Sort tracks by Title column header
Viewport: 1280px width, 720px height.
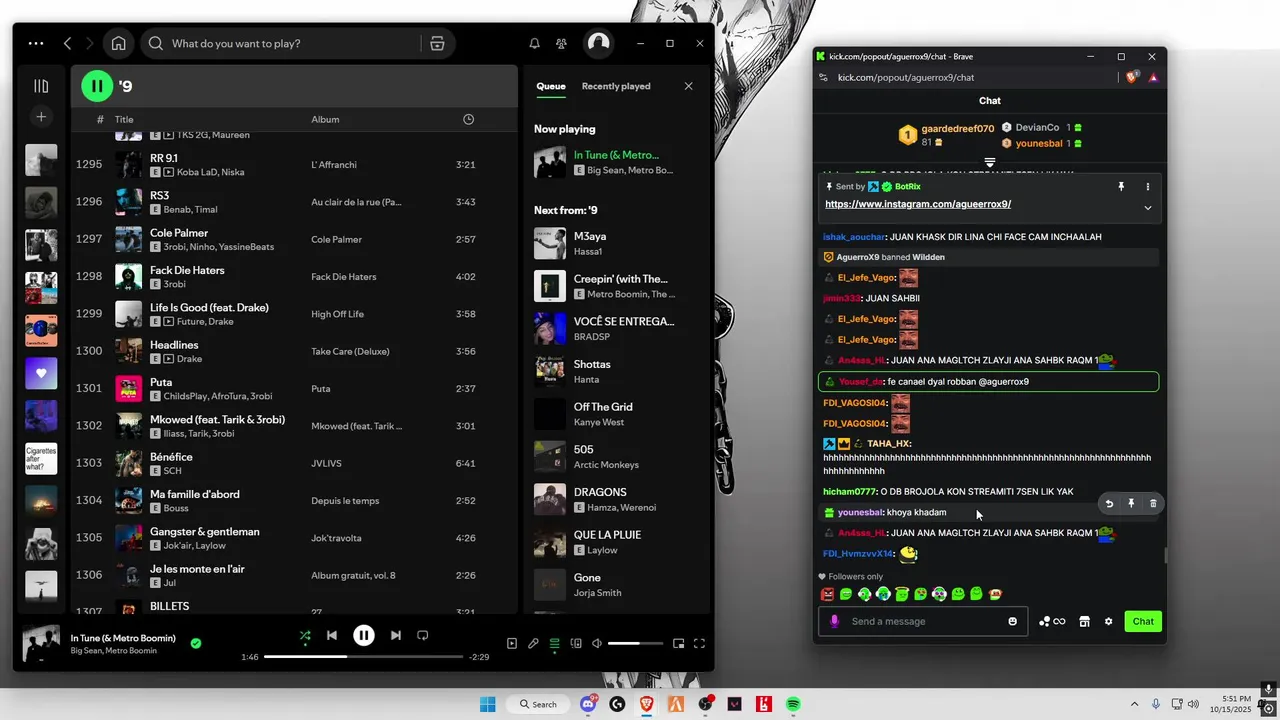124,119
